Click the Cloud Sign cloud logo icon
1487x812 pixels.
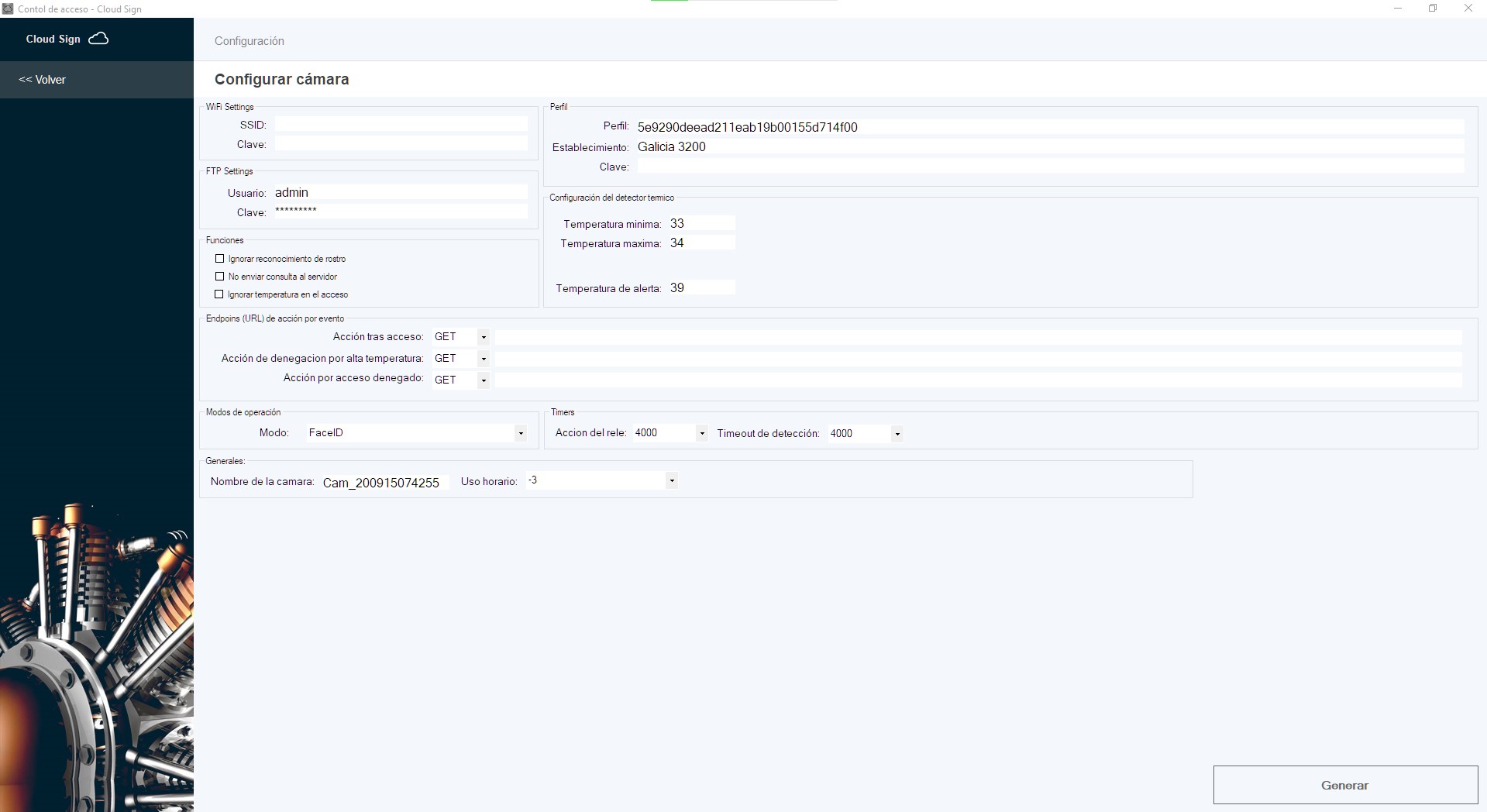coord(98,39)
